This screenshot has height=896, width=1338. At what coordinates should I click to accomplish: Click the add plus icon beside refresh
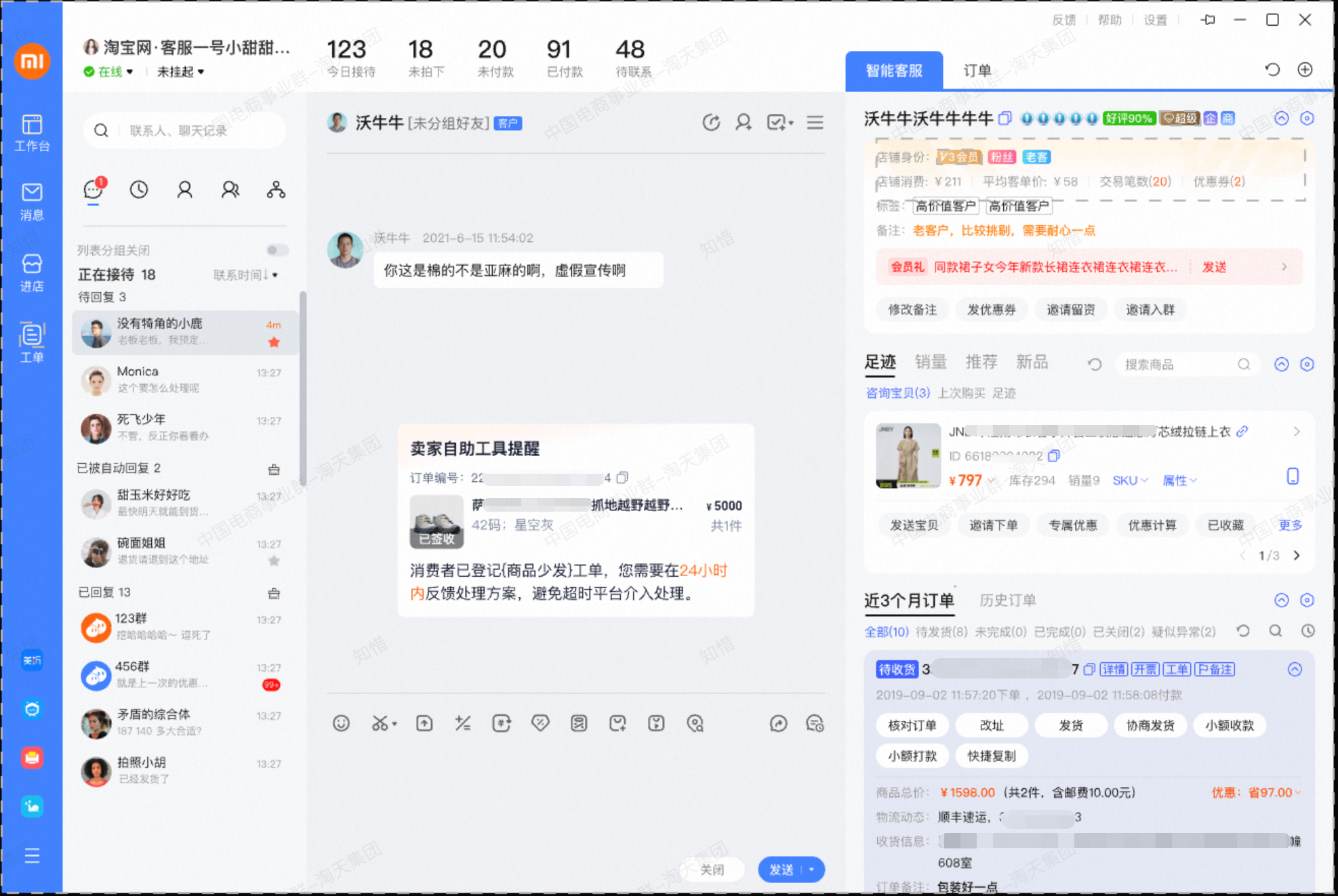1305,70
